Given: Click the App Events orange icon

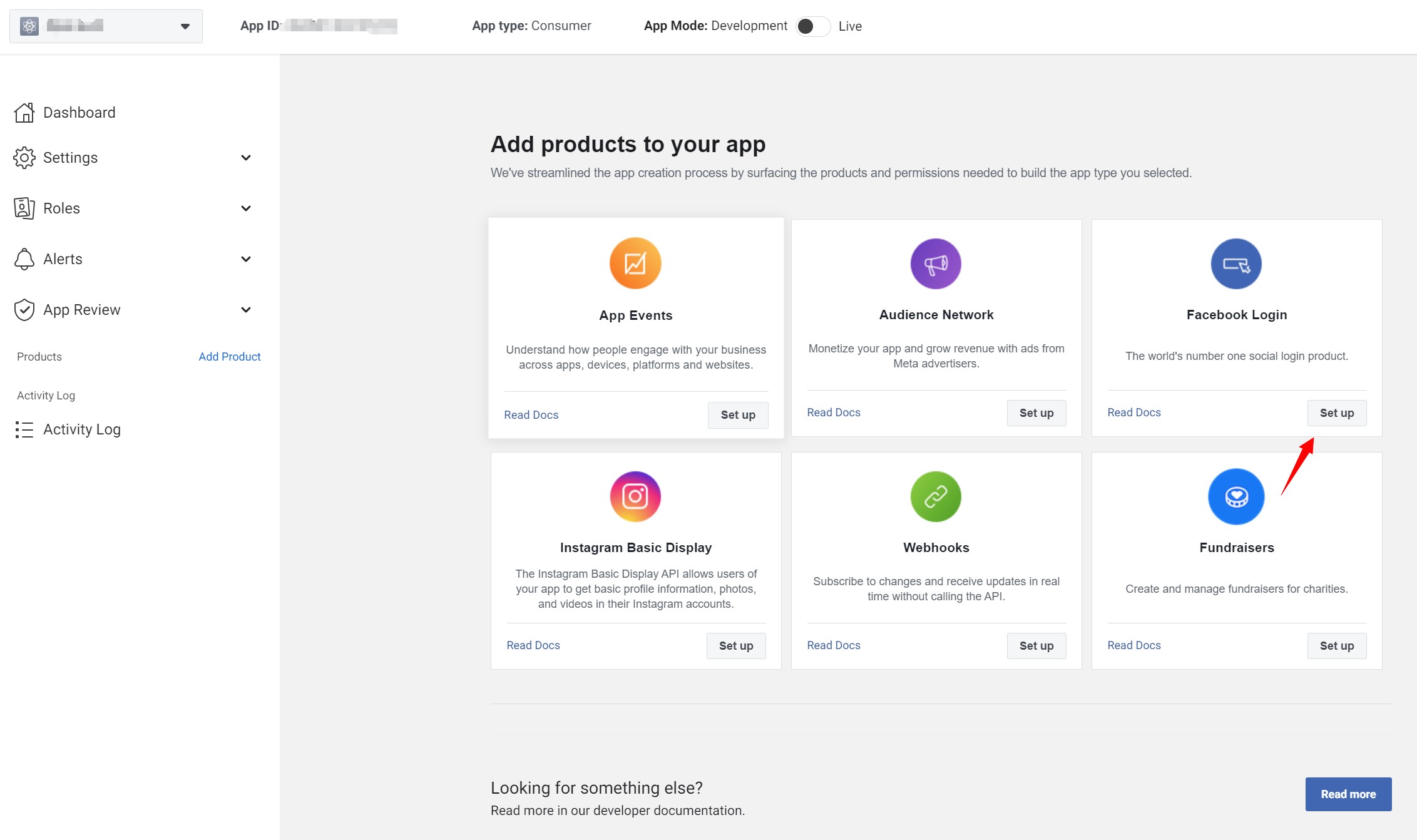Looking at the screenshot, I should pos(635,264).
